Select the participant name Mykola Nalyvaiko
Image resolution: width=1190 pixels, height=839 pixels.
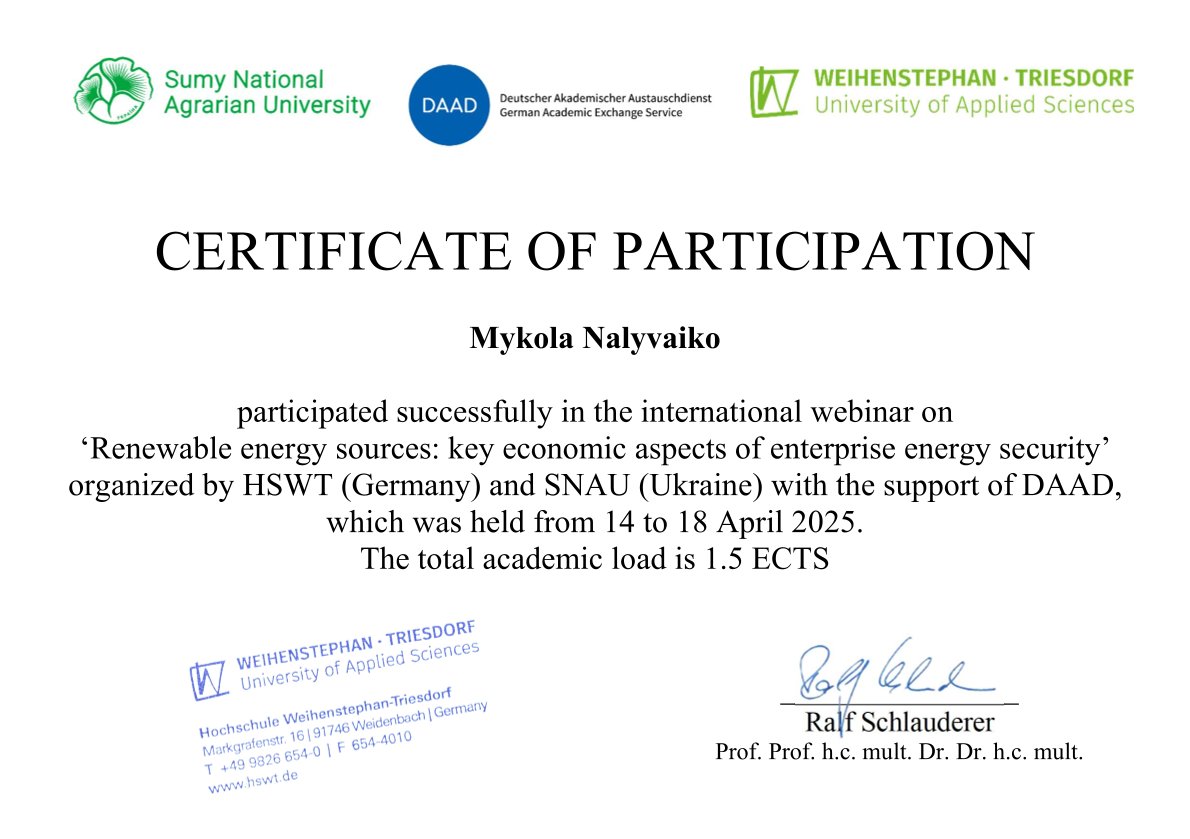(594, 340)
